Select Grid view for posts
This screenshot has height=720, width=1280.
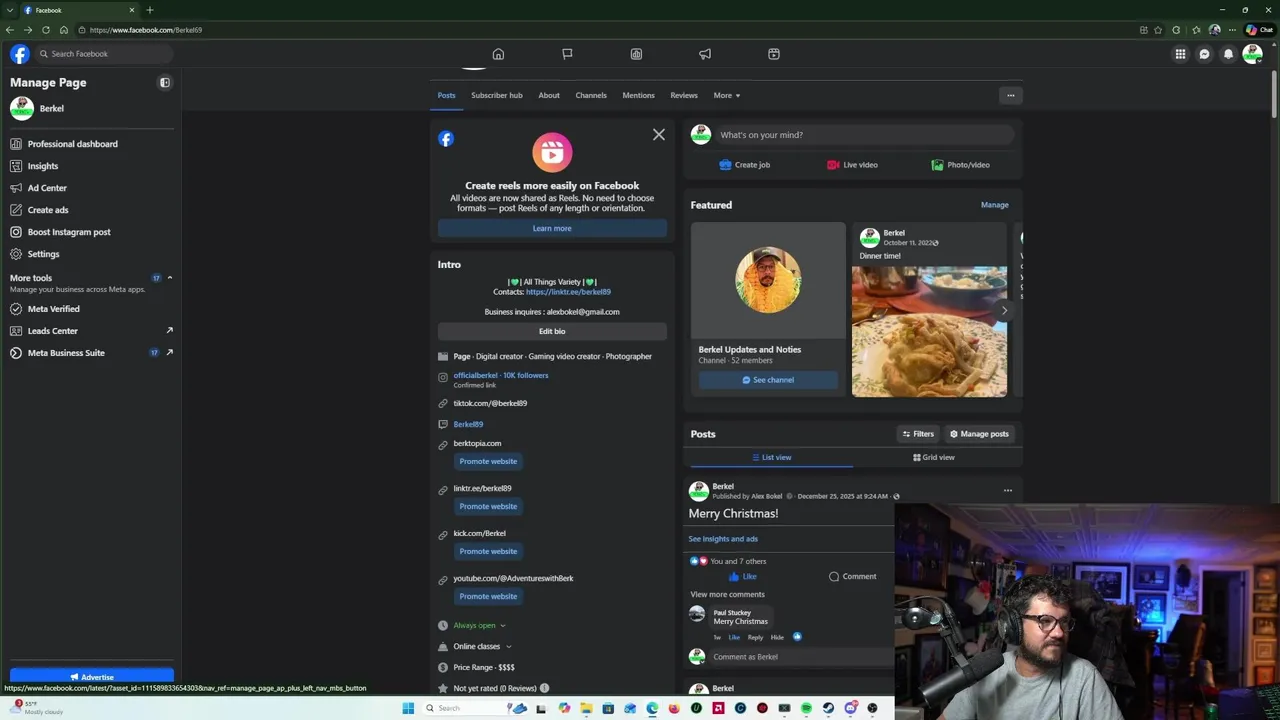click(x=934, y=457)
